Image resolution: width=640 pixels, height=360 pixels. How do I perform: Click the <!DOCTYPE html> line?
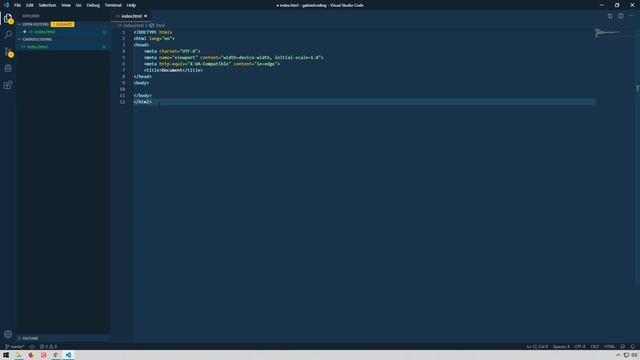pos(153,32)
